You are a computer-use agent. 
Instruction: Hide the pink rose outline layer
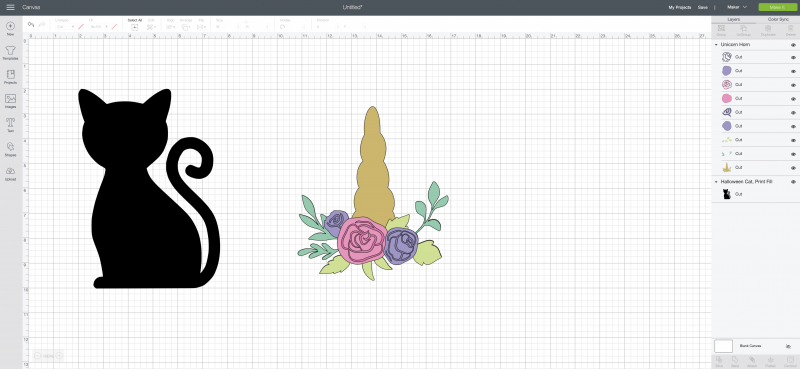pyautogui.click(x=793, y=85)
